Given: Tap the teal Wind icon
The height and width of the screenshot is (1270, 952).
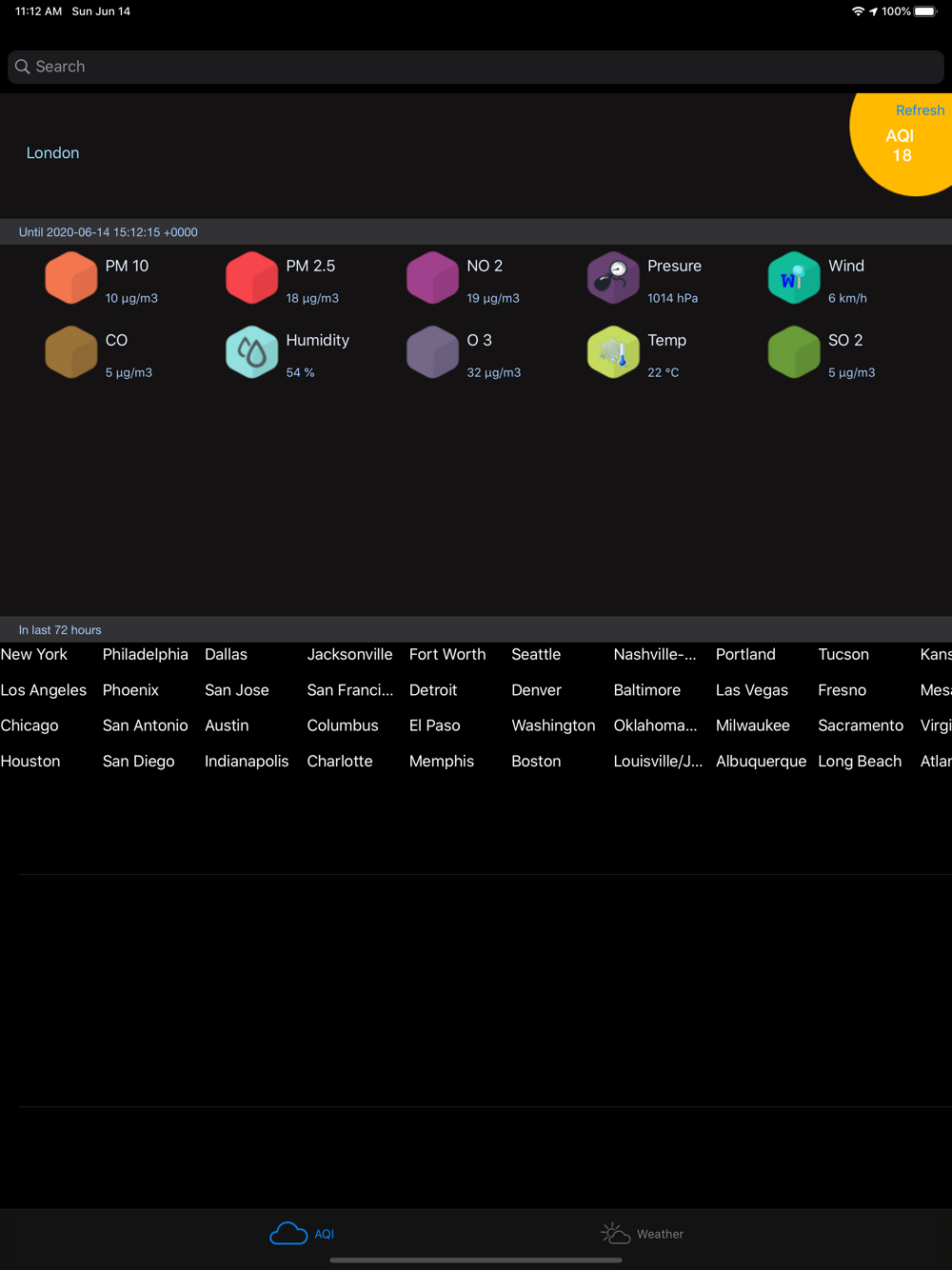Looking at the screenshot, I should (x=794, y=278).
